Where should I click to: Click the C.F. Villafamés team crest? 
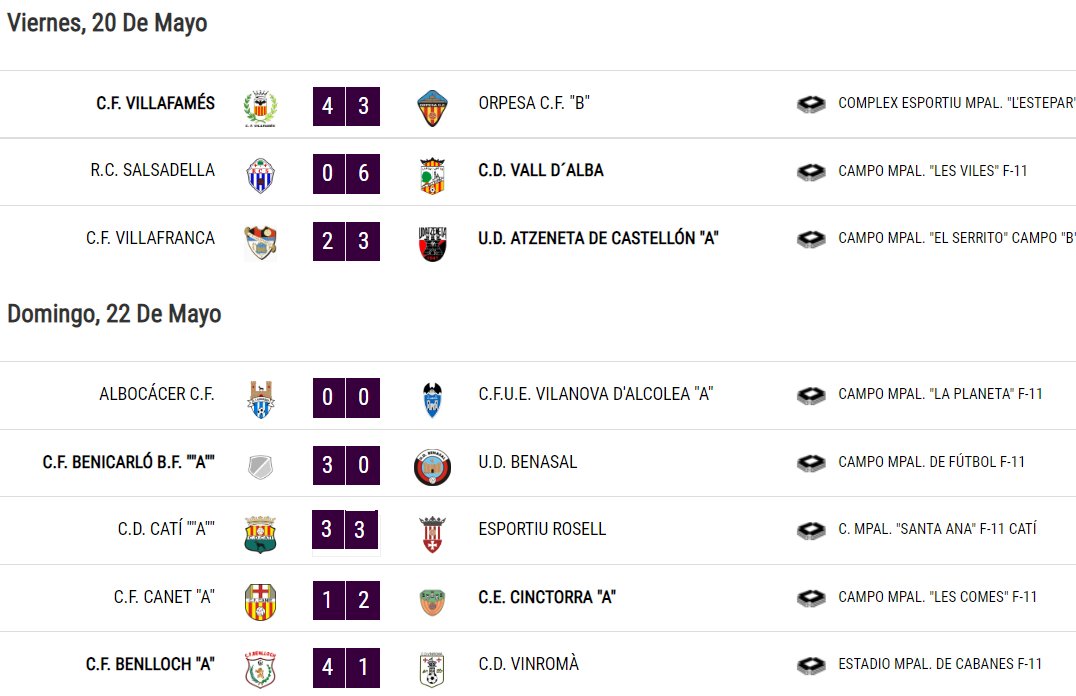coord(261,108)
